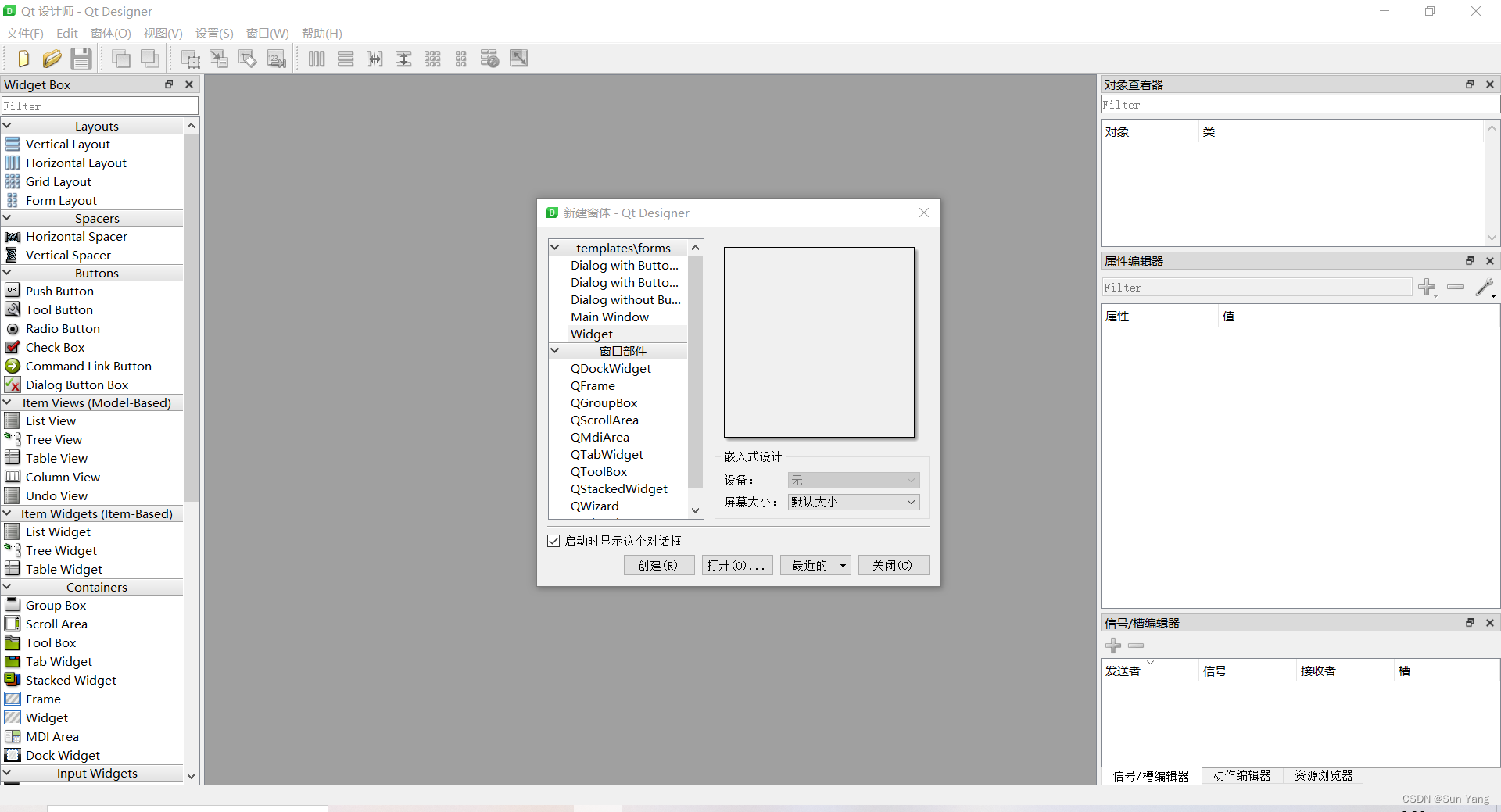Apply the Lay Out Vertically icon
This screenshot has width=1501, height=812.
point(346,59)
